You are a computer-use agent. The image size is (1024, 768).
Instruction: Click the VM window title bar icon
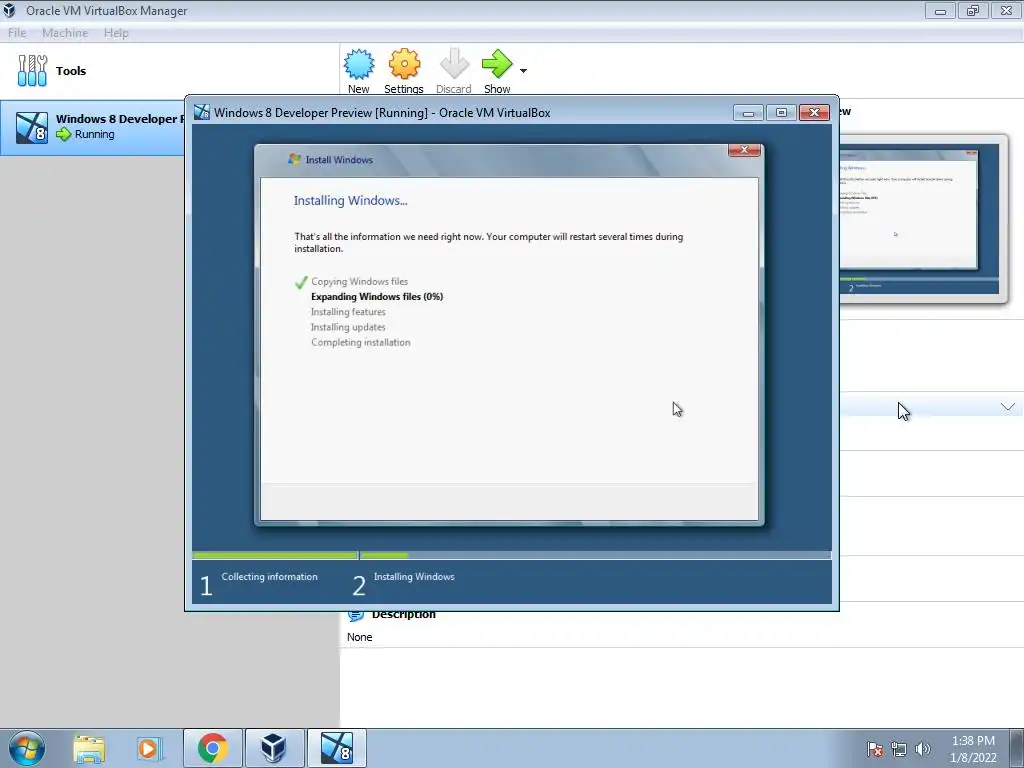[x=202, y=112]
